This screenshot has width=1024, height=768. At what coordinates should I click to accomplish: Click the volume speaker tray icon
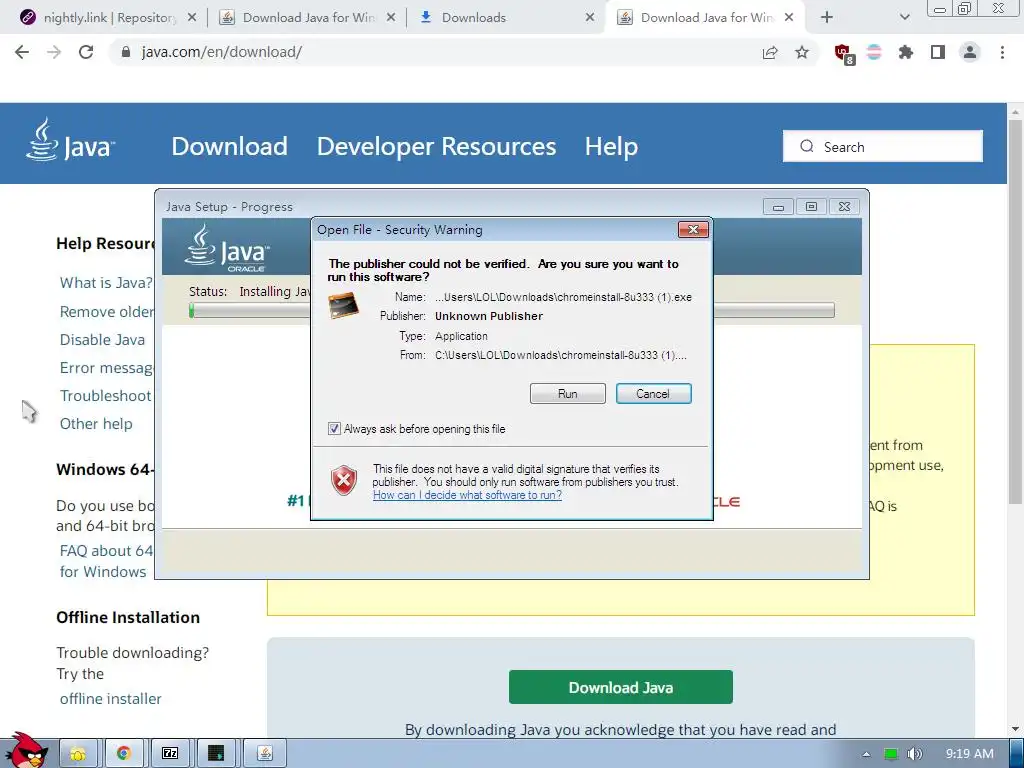(915, 754)
